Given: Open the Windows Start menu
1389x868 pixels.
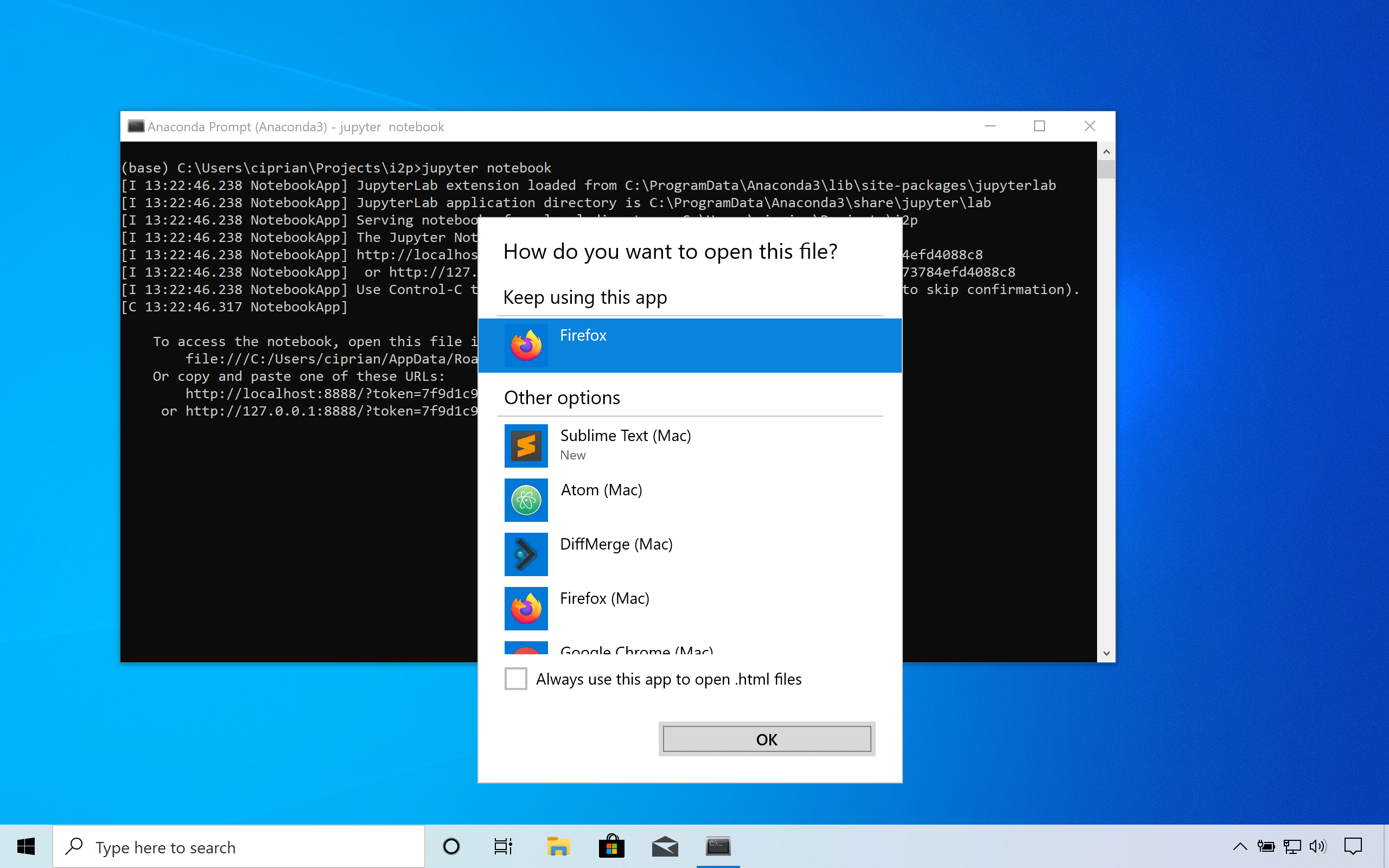Looking at the screenshot, I should click(x=26, y=846).
